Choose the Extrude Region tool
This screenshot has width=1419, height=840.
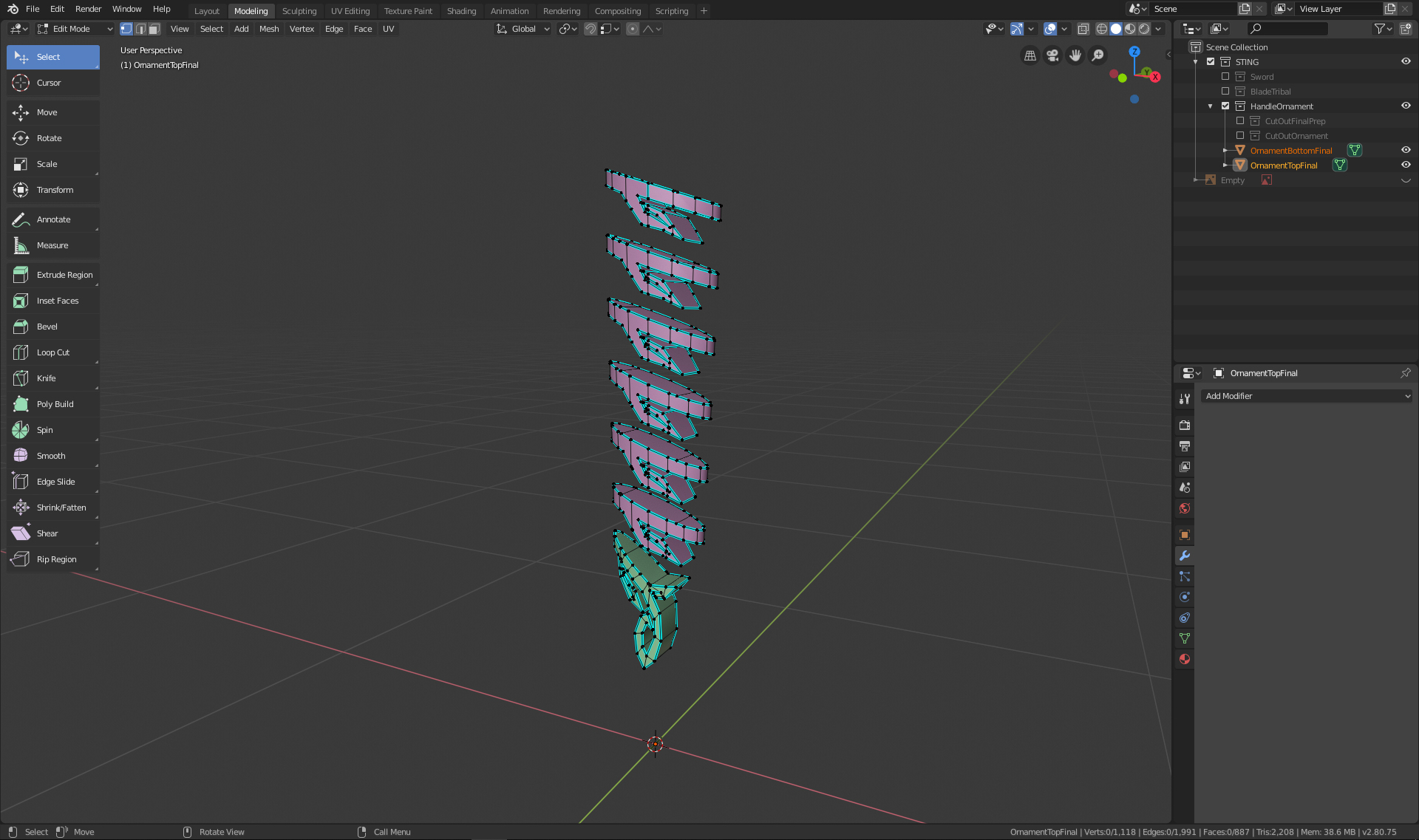coord(64,275)
